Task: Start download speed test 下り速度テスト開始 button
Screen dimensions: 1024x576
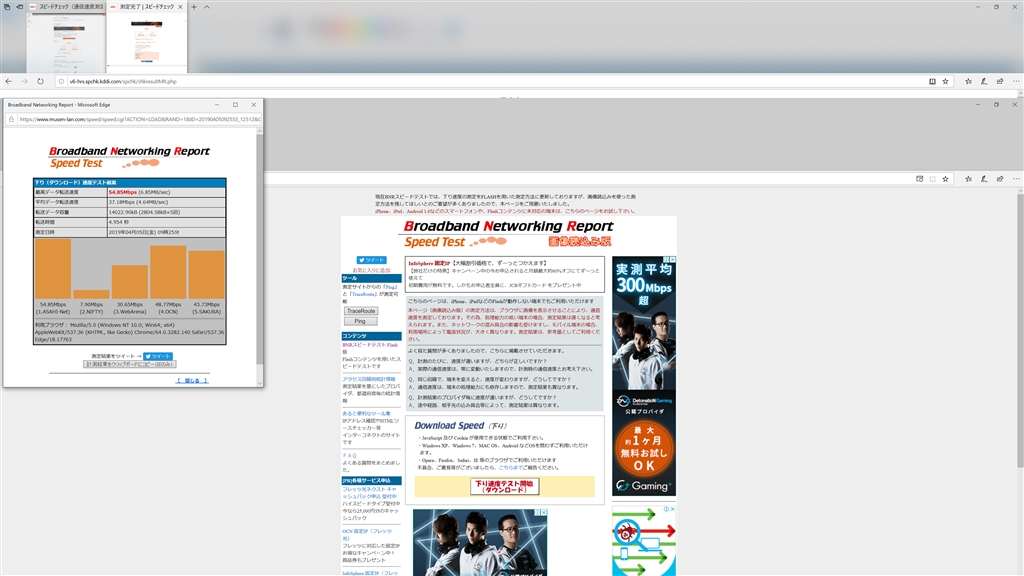Action: point(504,487)
